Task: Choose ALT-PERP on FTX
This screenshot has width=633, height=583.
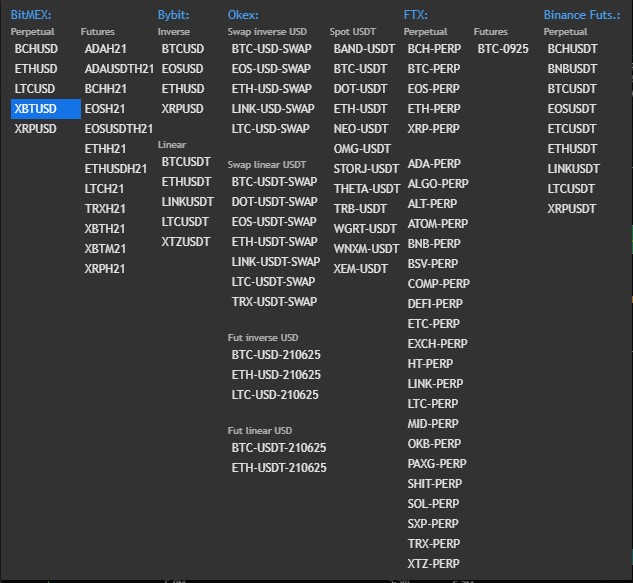Action: 432,204
